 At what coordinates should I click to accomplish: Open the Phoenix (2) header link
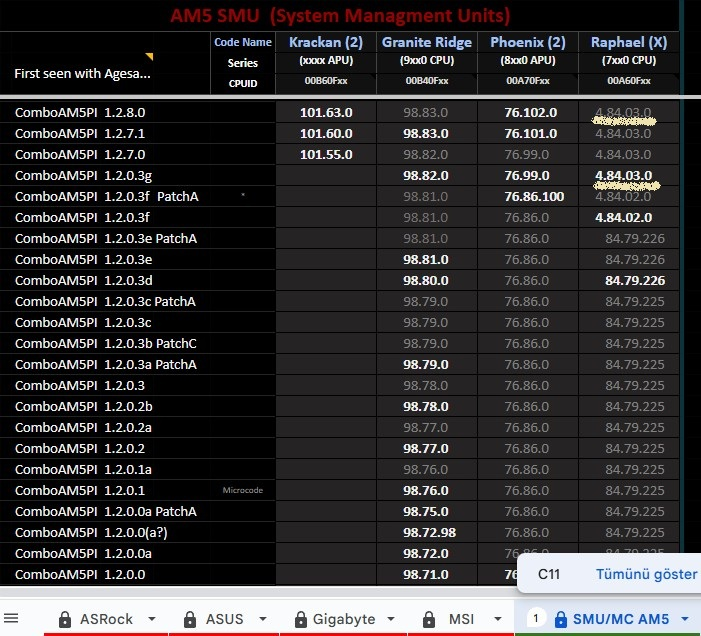click(x=528, y=42)
